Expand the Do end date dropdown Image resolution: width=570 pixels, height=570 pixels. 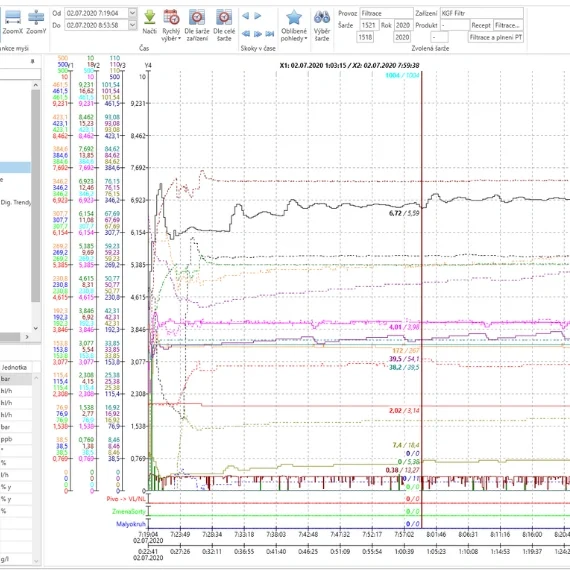click(x=133, y=25)
